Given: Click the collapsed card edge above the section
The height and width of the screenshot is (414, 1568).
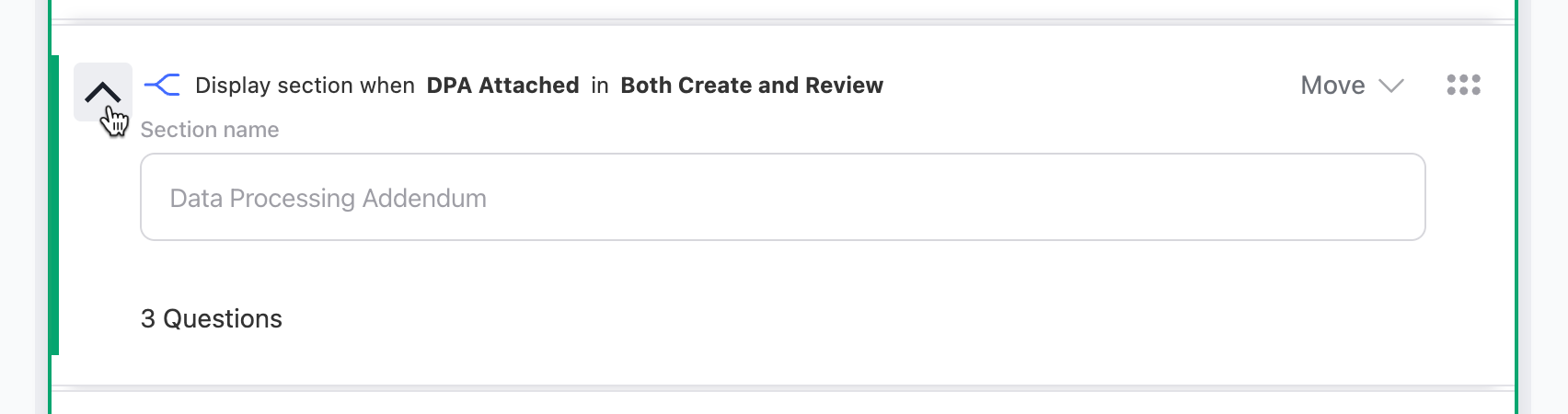Looking at the screenshot, I should pos(782,21).
